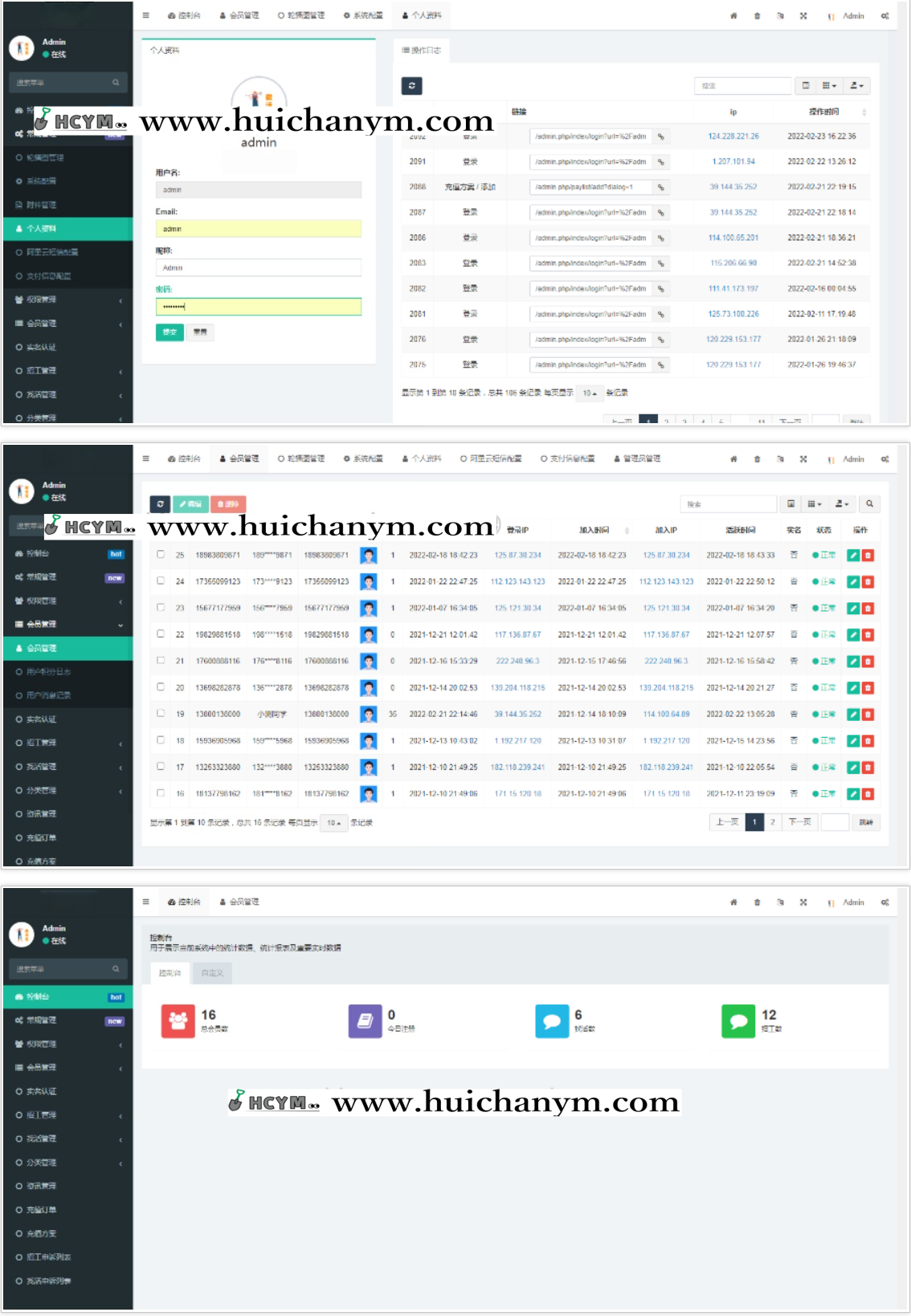The image size is (911, 1316).
Task: Click the red total members icon showing 16
Action: [x=178, y=1021]
